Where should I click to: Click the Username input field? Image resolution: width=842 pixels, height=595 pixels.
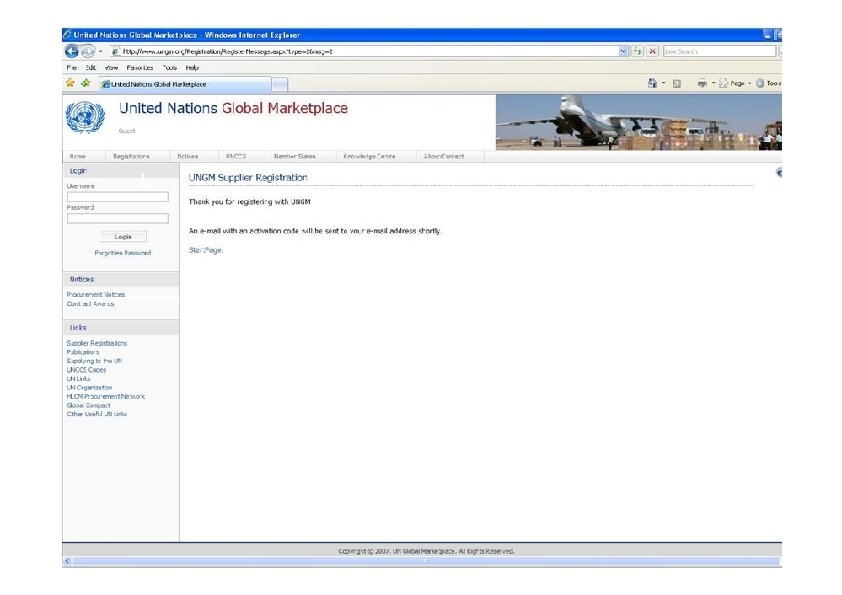coord(118,197)
